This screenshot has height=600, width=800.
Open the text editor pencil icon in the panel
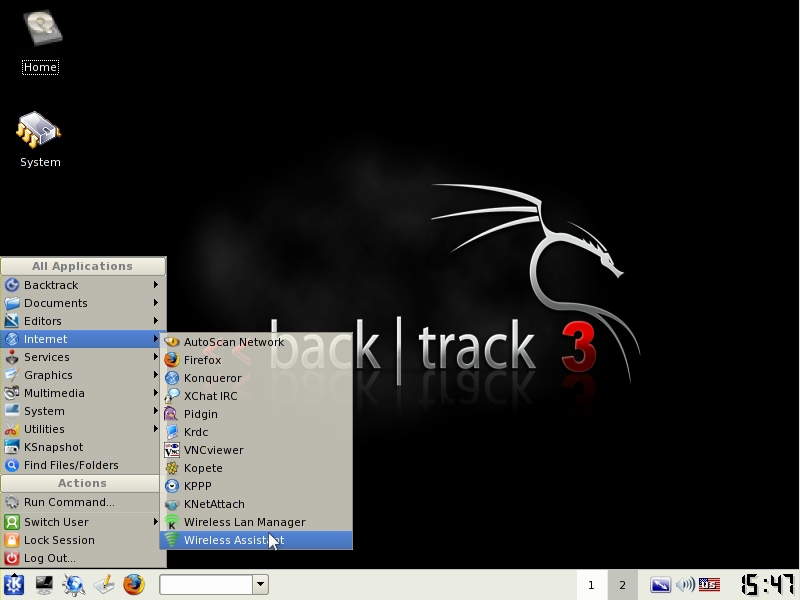tap(104, 585)
